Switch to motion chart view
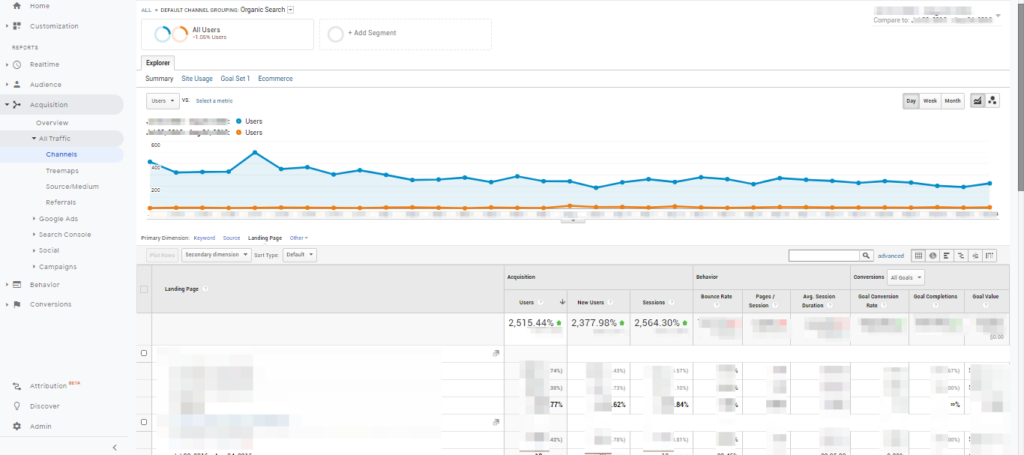The image size is (1024, 455). pos(993,101)
